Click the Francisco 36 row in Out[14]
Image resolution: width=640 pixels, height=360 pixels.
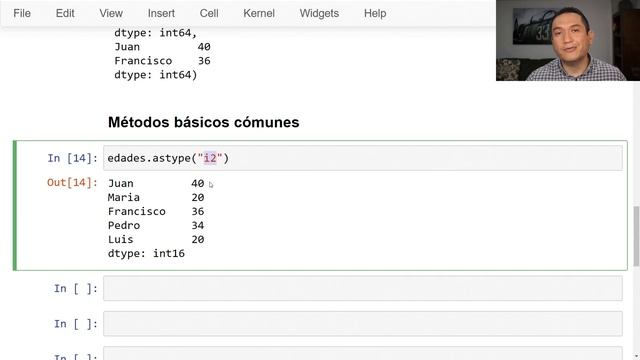[156, 211]
